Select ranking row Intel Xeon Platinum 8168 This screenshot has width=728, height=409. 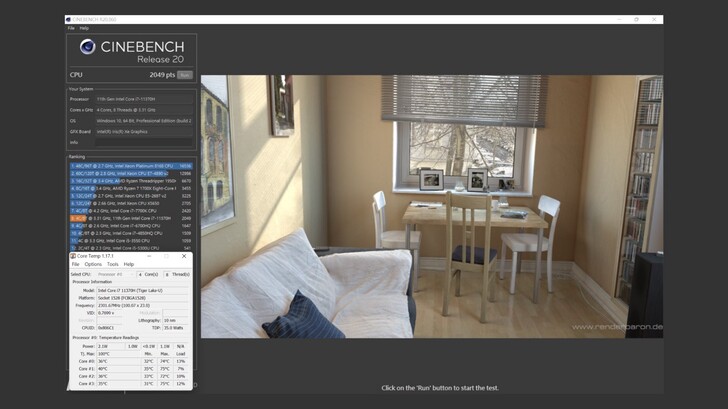point(131,166)
